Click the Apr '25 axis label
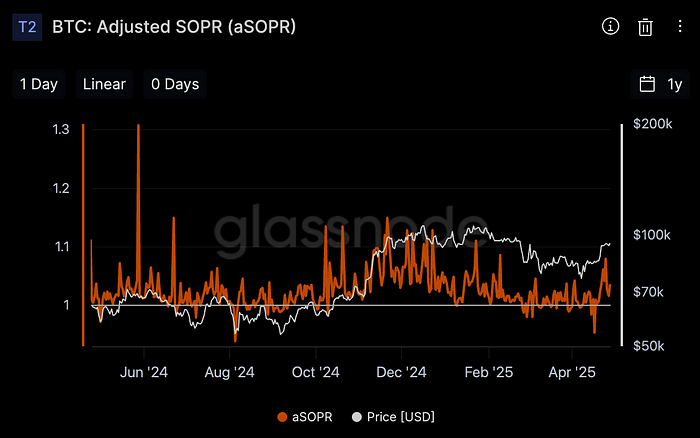 pyautogui.click(x=572, y=372)
